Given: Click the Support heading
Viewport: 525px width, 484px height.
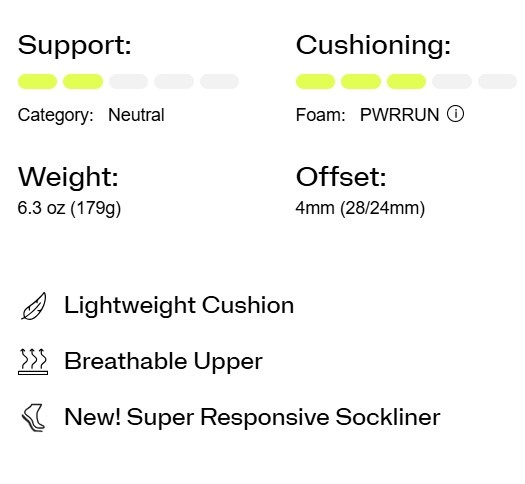Looking at the screenshot, I should [75, 46].
